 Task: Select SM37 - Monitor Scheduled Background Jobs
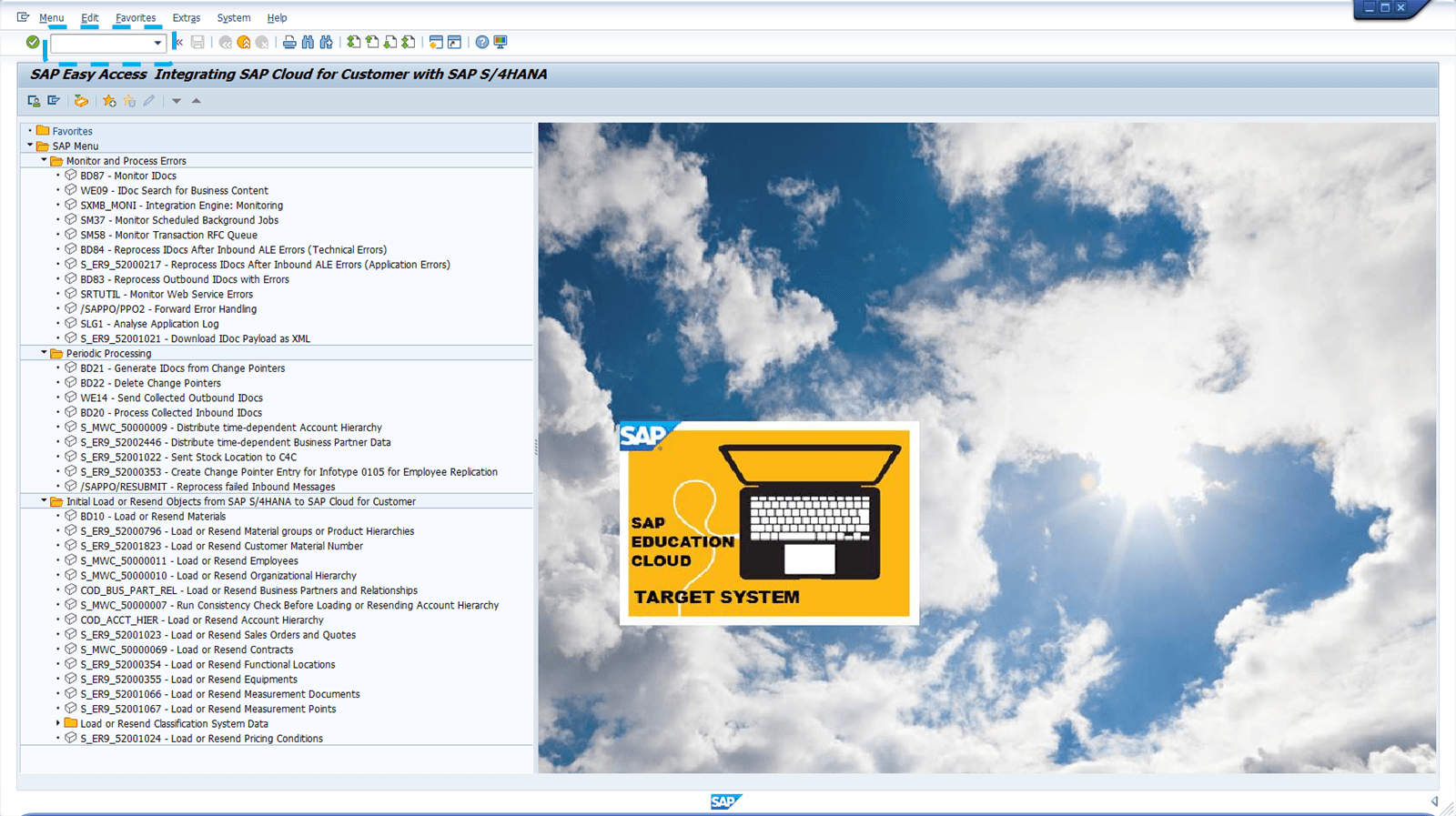pyautogui.click(x=179, y=220)
